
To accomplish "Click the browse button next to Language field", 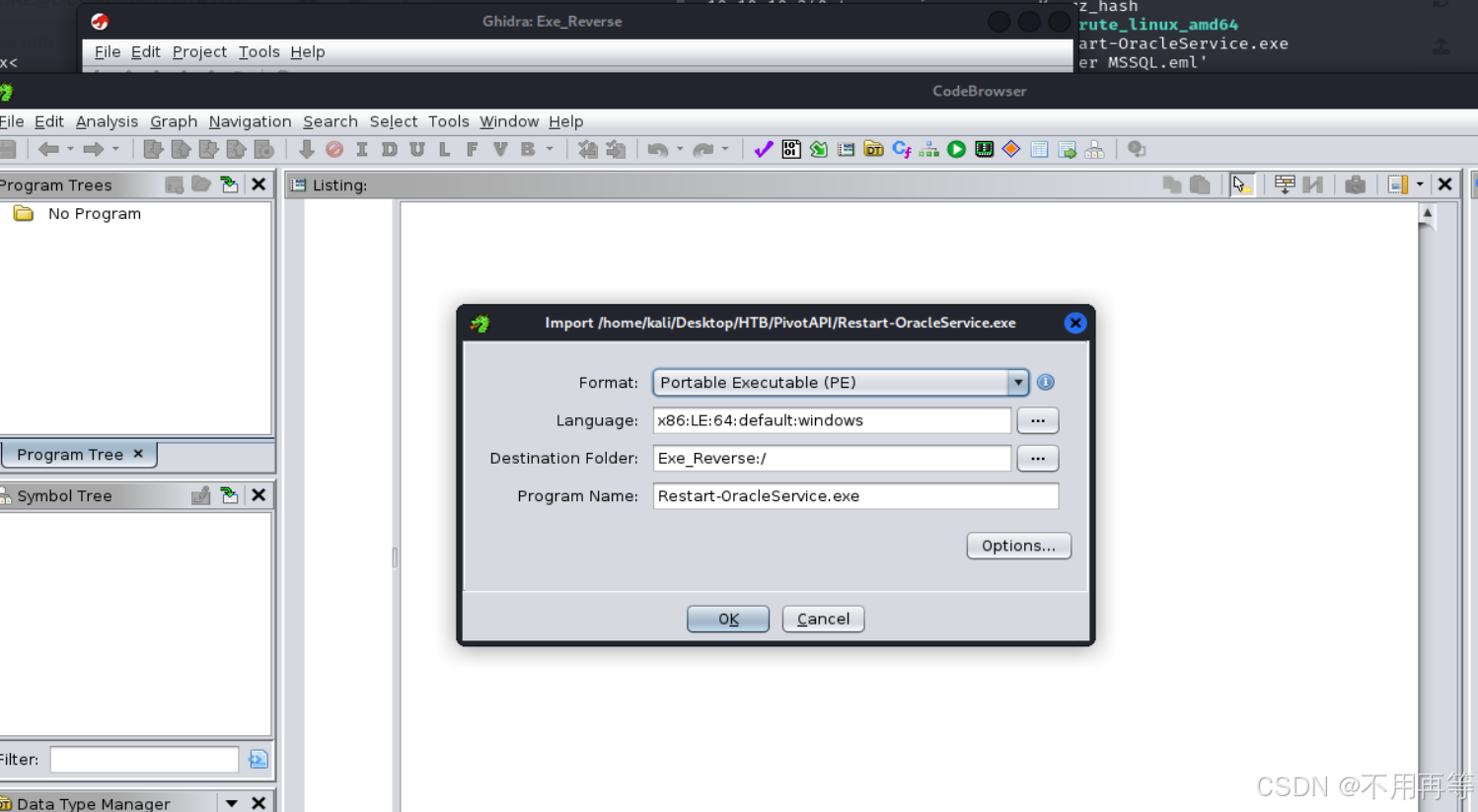I will (x=1038, y=420).
